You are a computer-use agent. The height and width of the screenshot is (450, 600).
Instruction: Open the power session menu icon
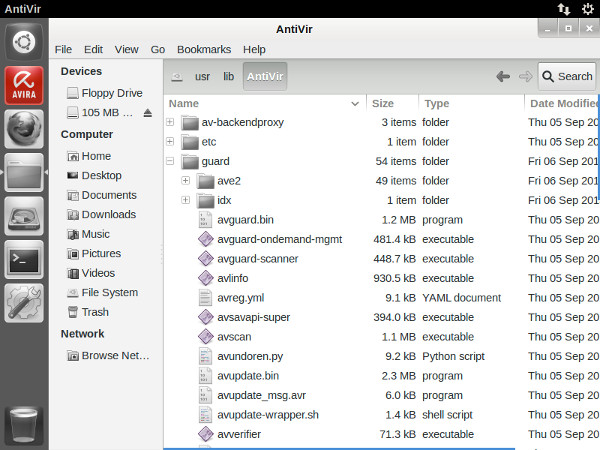tap(587, 9)
